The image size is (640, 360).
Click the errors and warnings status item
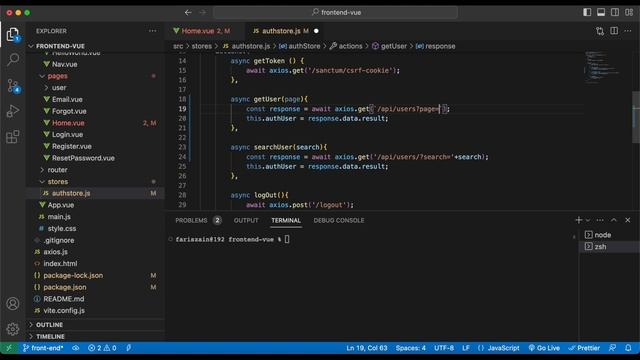click(x=102, y=348)
